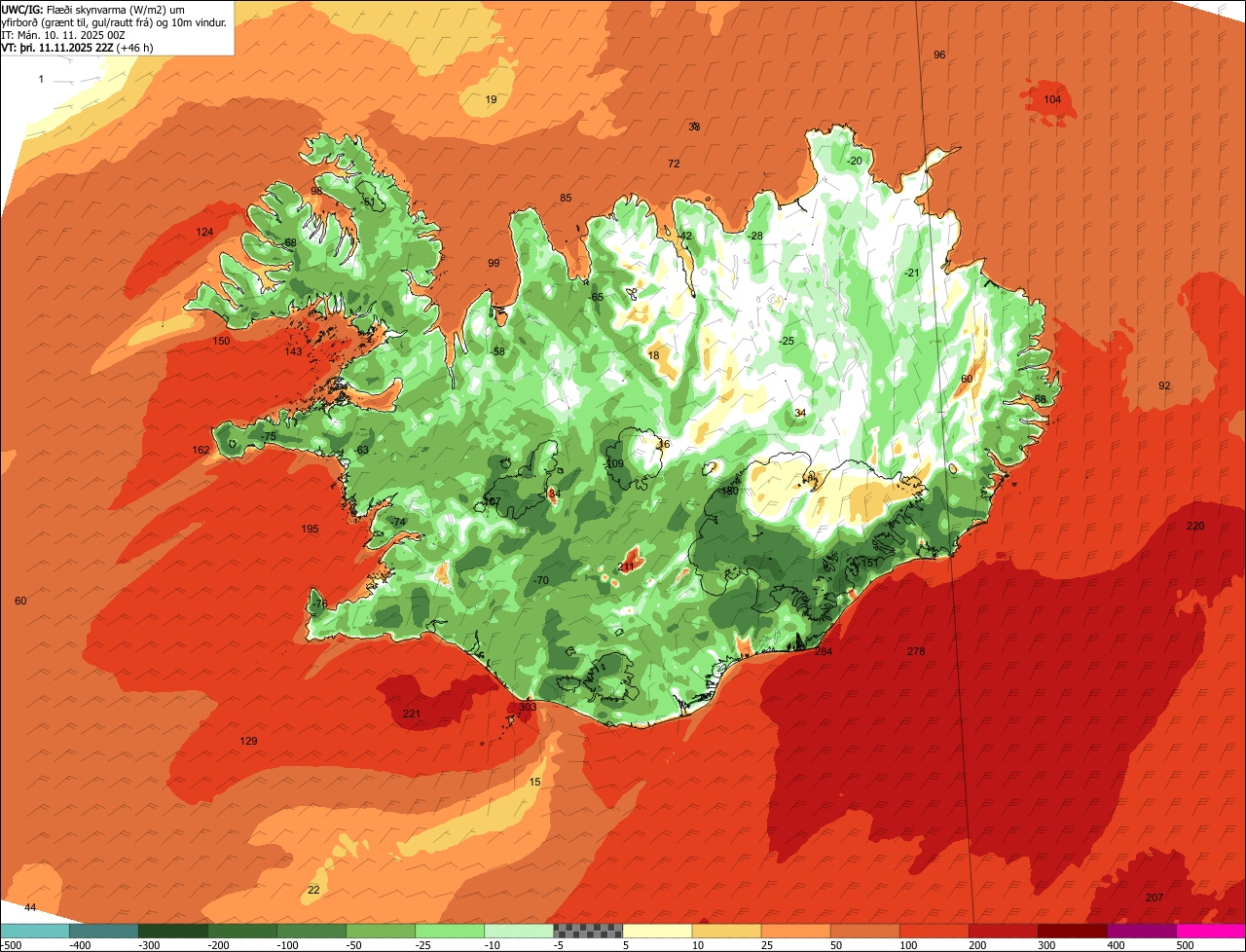Click the map value 284
This screenshot has width=1246, height=952.
pyautogui.click(x=824, y=651)
